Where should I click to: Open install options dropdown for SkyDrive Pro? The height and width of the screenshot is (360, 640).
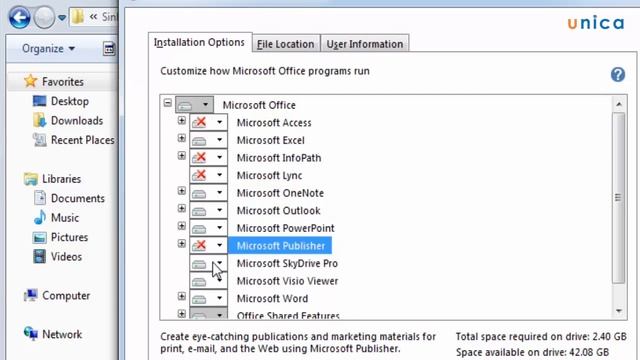click(208, 263)
